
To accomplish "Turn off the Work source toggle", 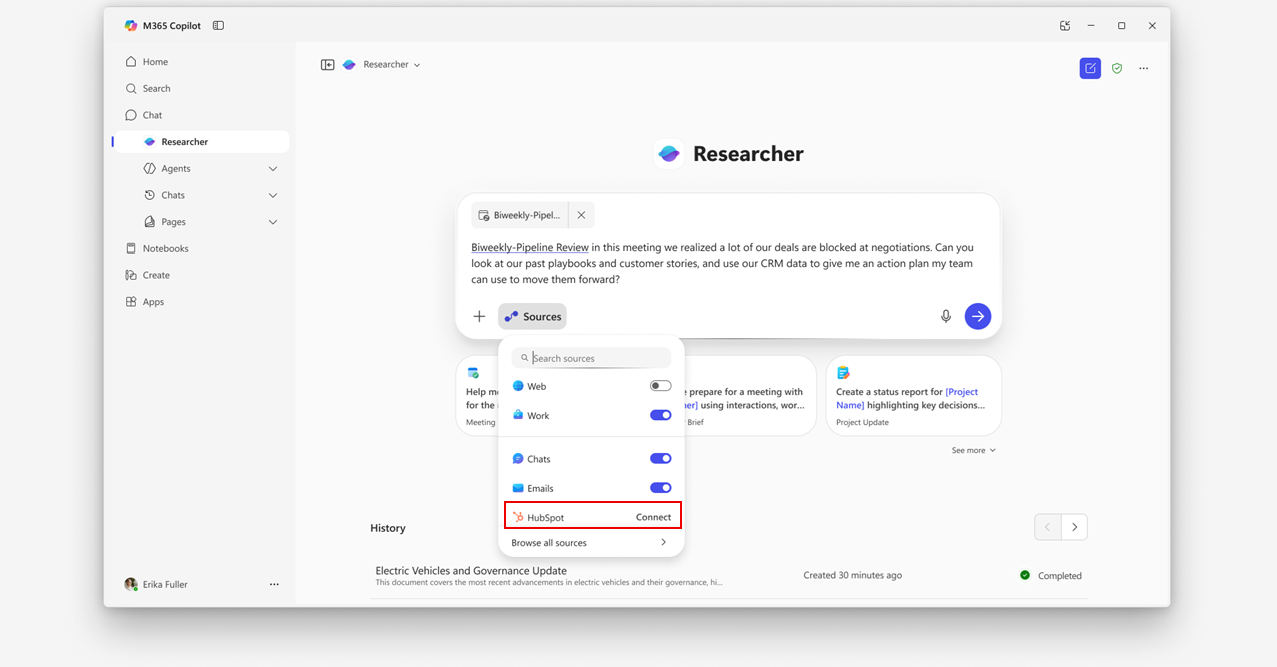I will pyautogui.click(x=660, y=415).
